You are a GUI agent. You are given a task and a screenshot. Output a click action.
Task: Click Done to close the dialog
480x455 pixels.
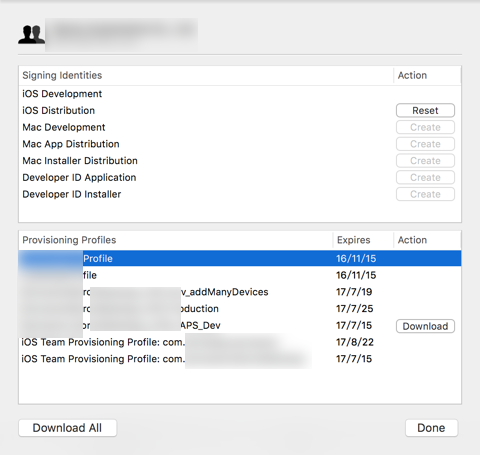click(431, 428)
